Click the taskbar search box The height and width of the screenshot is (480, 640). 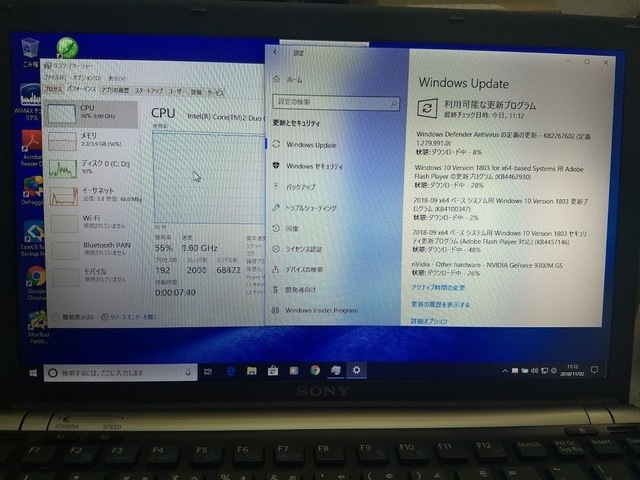click(x=120, y=373)
